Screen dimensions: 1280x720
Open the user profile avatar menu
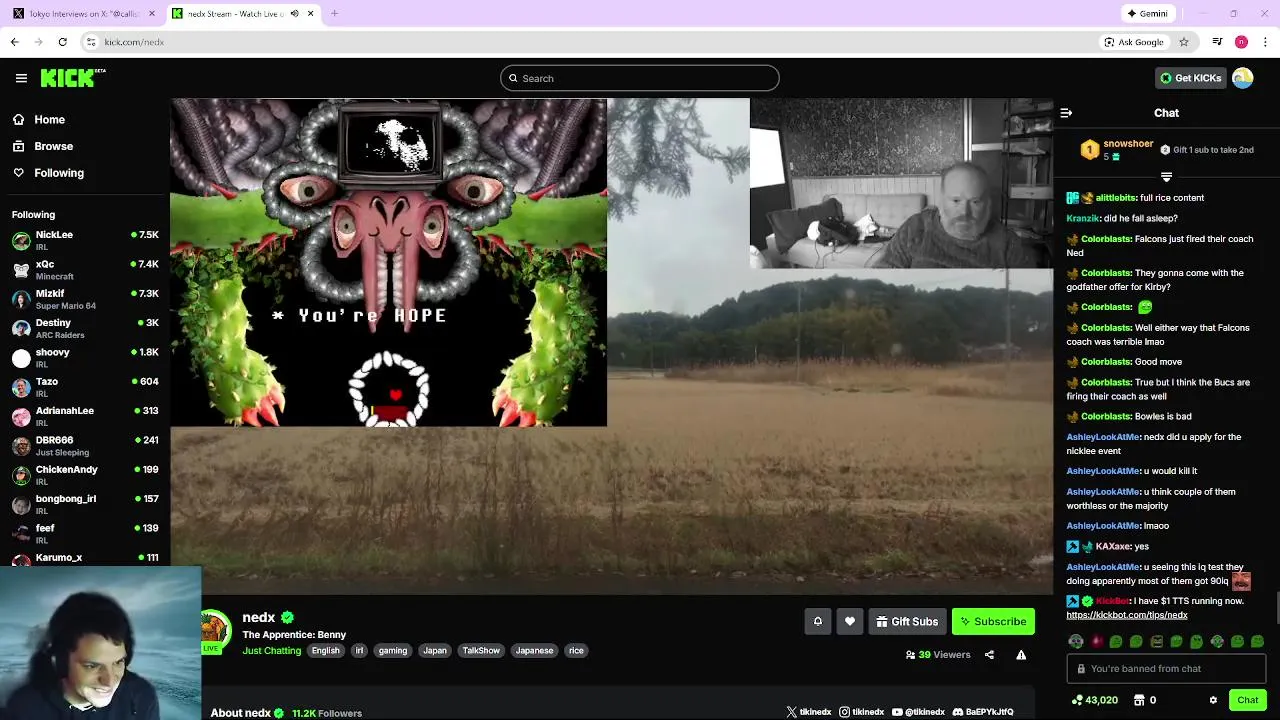click(x=1243, y=78)
